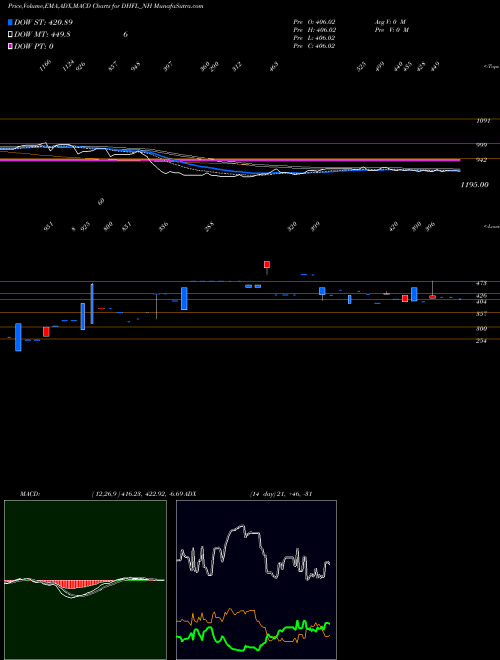500x660 pixels.
Task: Click the 426 candlestick axis label
Action: (481, 295)
